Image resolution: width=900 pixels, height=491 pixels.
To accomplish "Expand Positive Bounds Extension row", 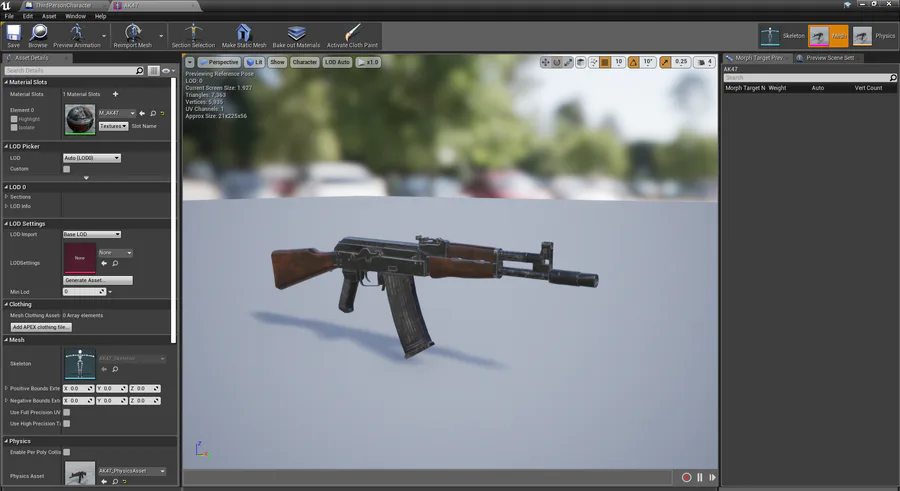I will (7, 388).
